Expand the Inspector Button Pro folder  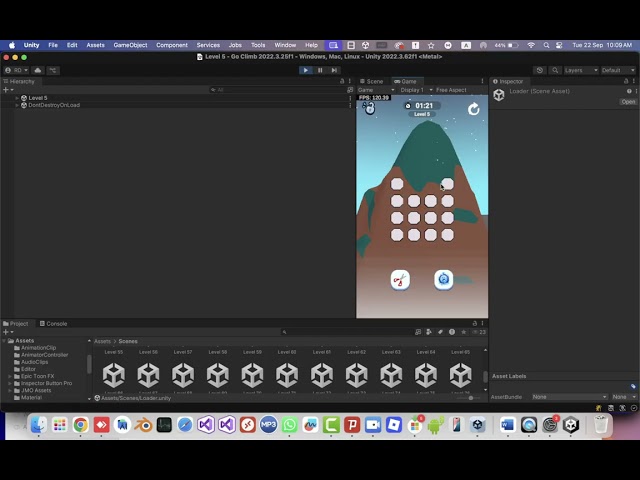10,383
